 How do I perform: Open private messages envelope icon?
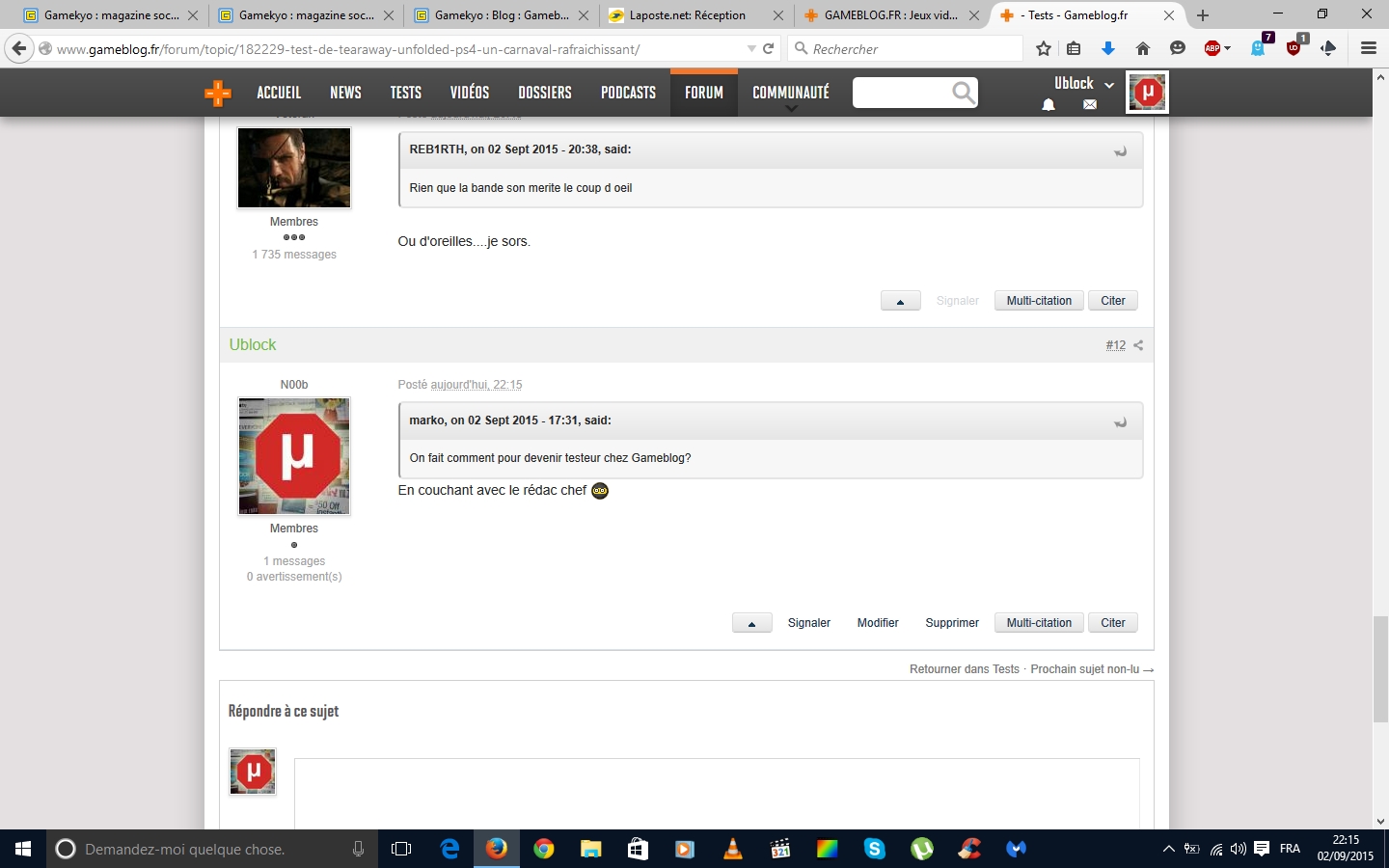point(1090,105)
